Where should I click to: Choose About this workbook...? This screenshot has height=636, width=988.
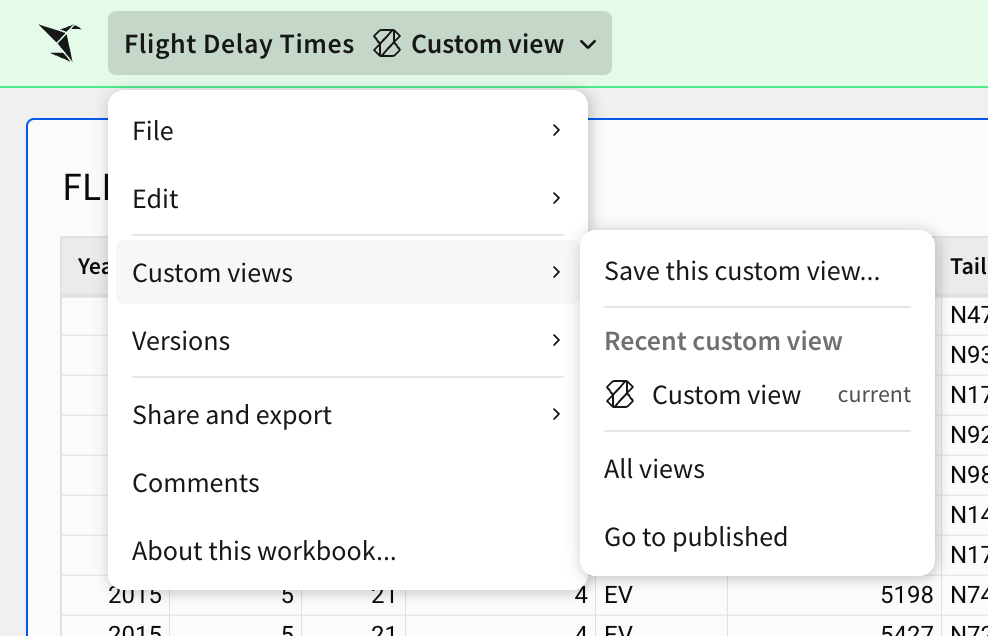pos(264,551)
